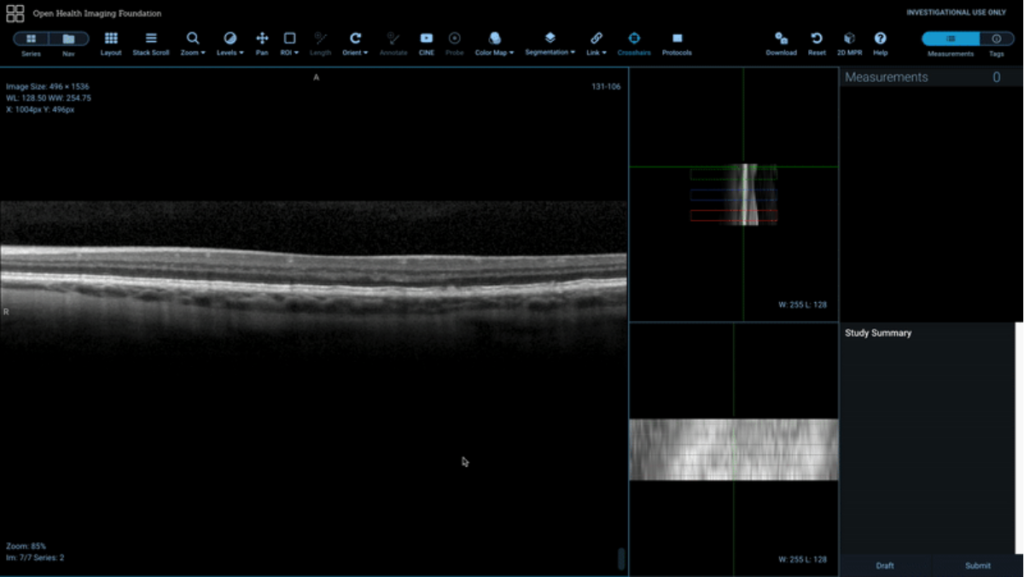Open the Segmentation dropdown menu

[550, 41]
